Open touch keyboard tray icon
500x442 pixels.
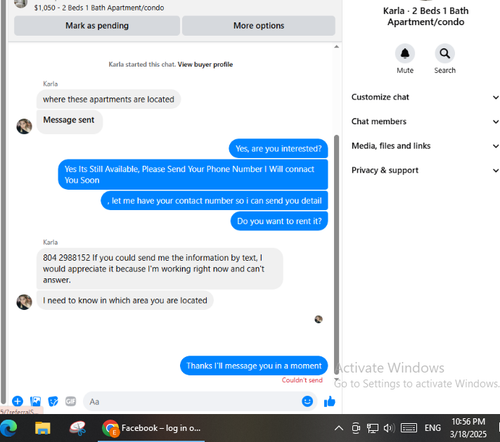pyautogui.click(x=409, y=428)
